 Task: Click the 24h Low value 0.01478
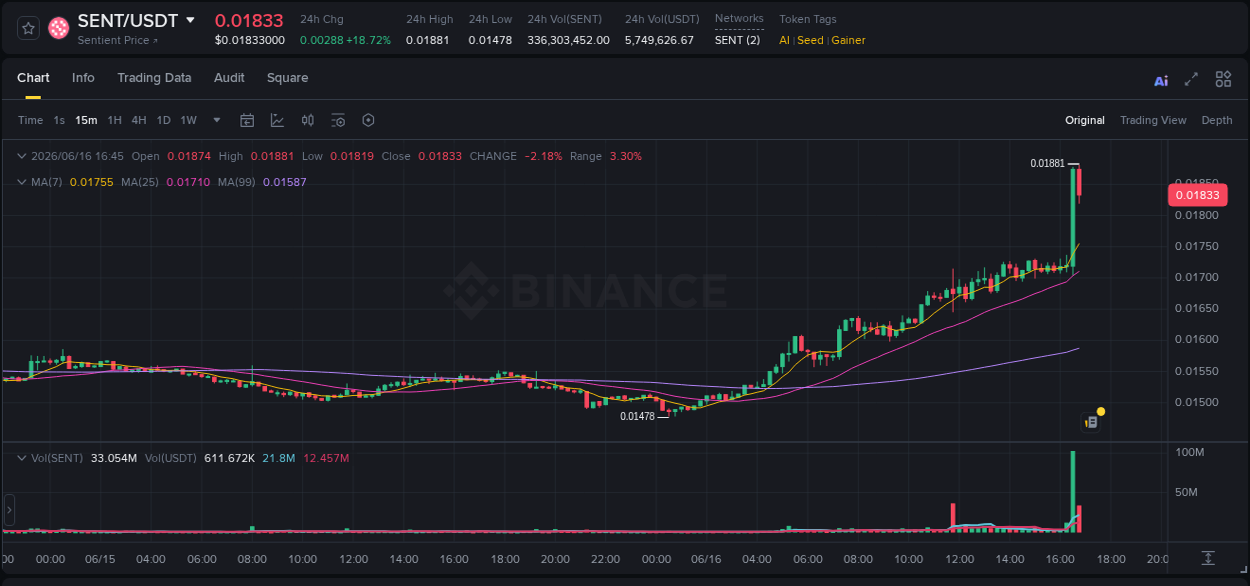[490, 40]
